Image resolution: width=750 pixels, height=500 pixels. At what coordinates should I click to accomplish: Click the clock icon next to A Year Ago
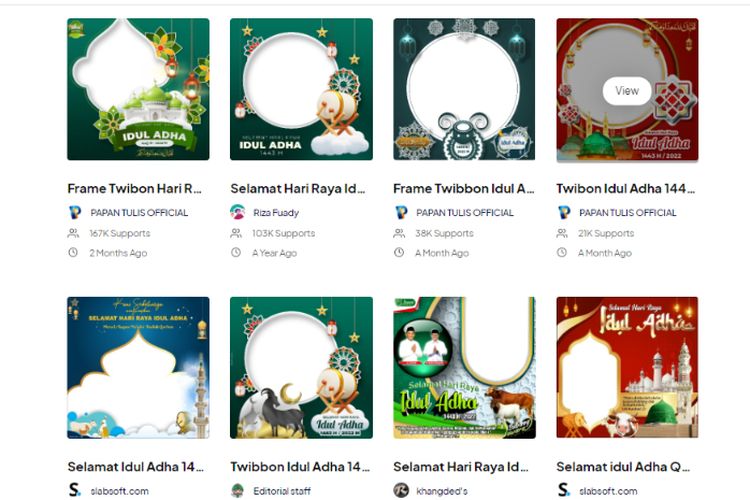(x=236, y=252)
